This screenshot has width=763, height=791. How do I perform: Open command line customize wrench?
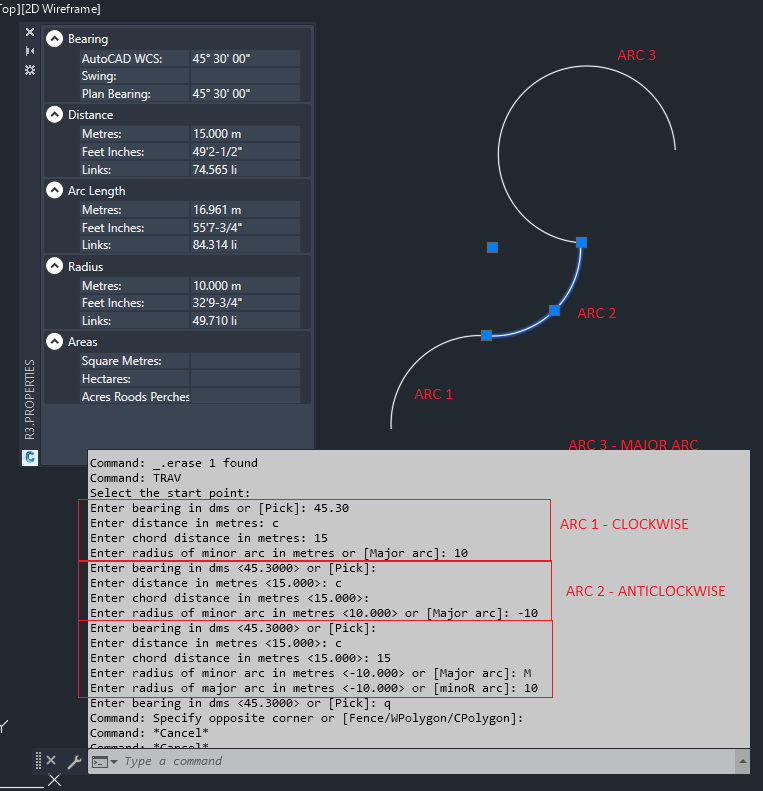(x=74, y=761)
